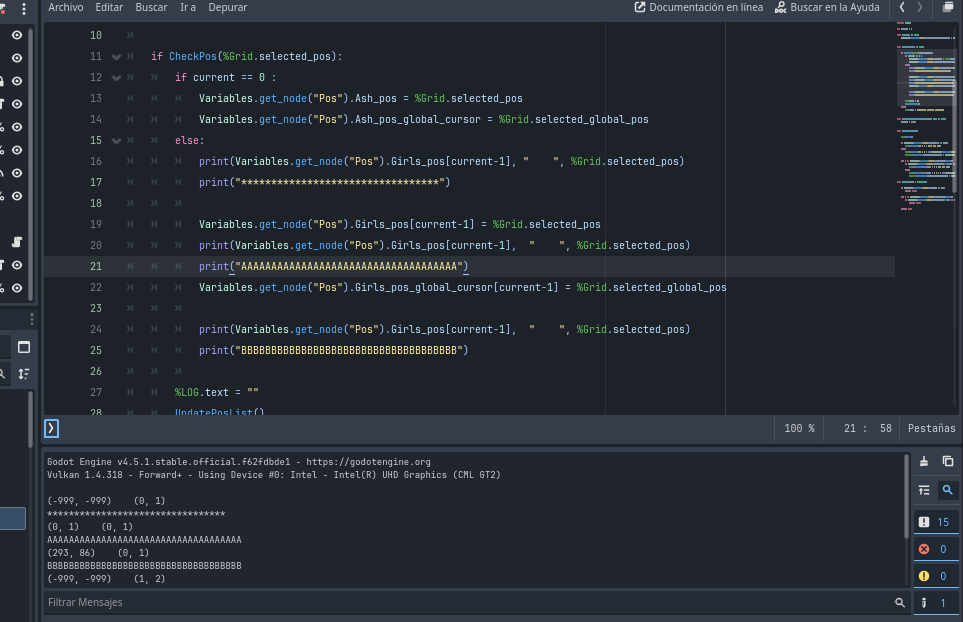Collapse duplicate messages in output panel
The image size is (963, 622).
pyautogui.click(x=924, y=490)
